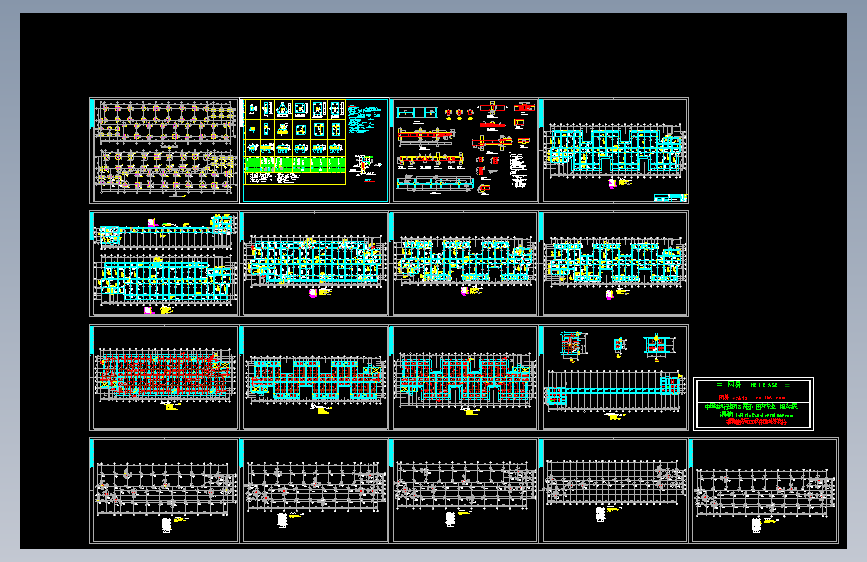Open the sheet with the dense red reinforcement plan

164,377
